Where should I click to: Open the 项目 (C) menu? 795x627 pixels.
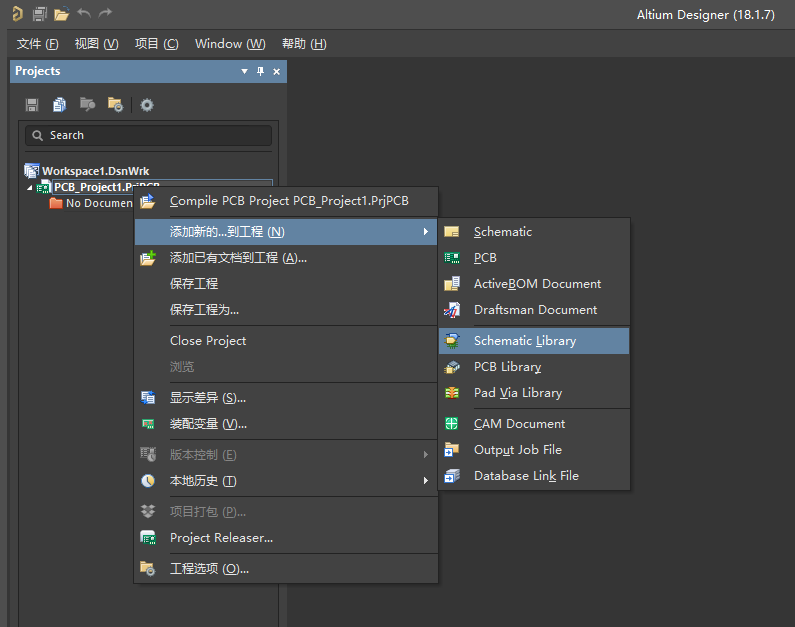click(x=157, y=44)
